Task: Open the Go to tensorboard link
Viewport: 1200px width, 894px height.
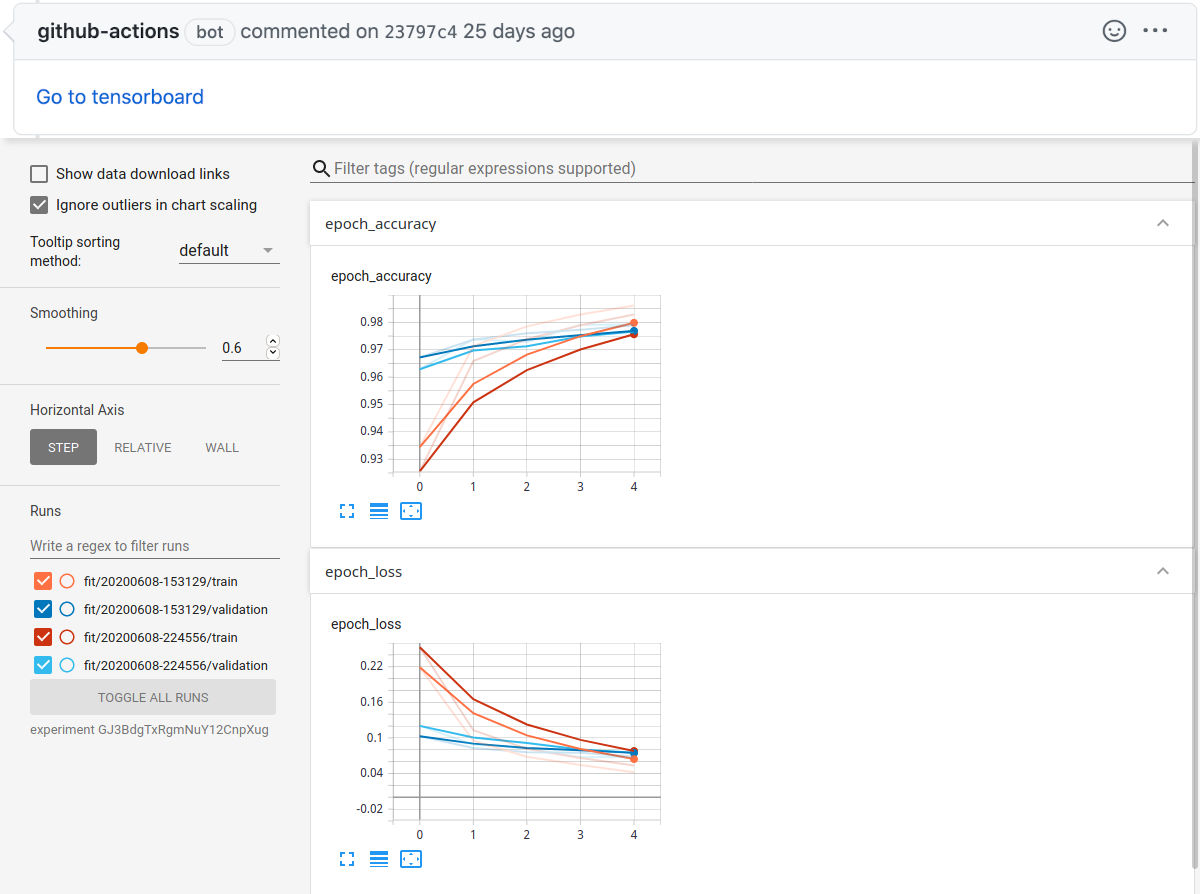Action: click(120, 96)
